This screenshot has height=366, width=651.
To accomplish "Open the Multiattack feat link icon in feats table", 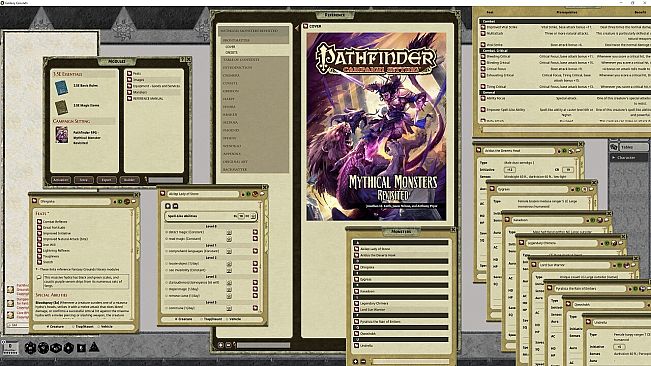I will click(x=483, y=33).
